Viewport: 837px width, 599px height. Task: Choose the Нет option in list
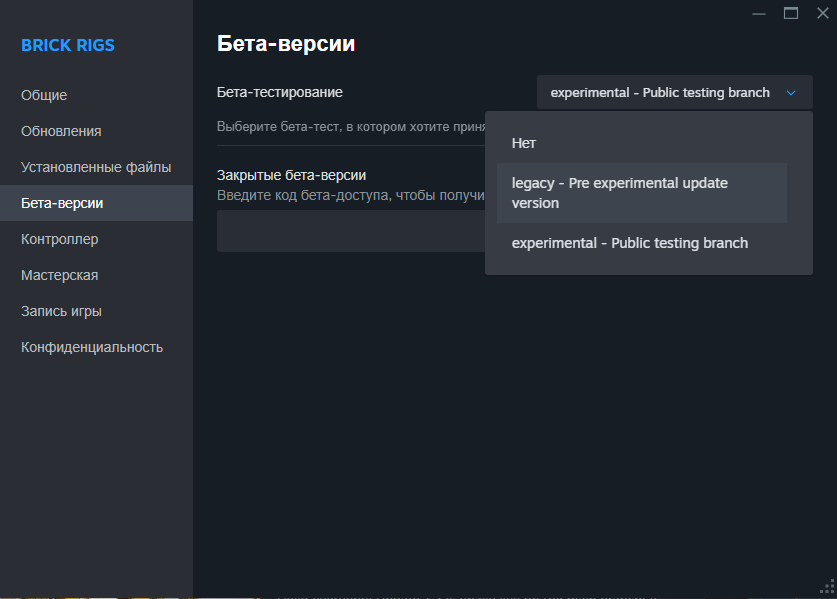pos(642,143)
